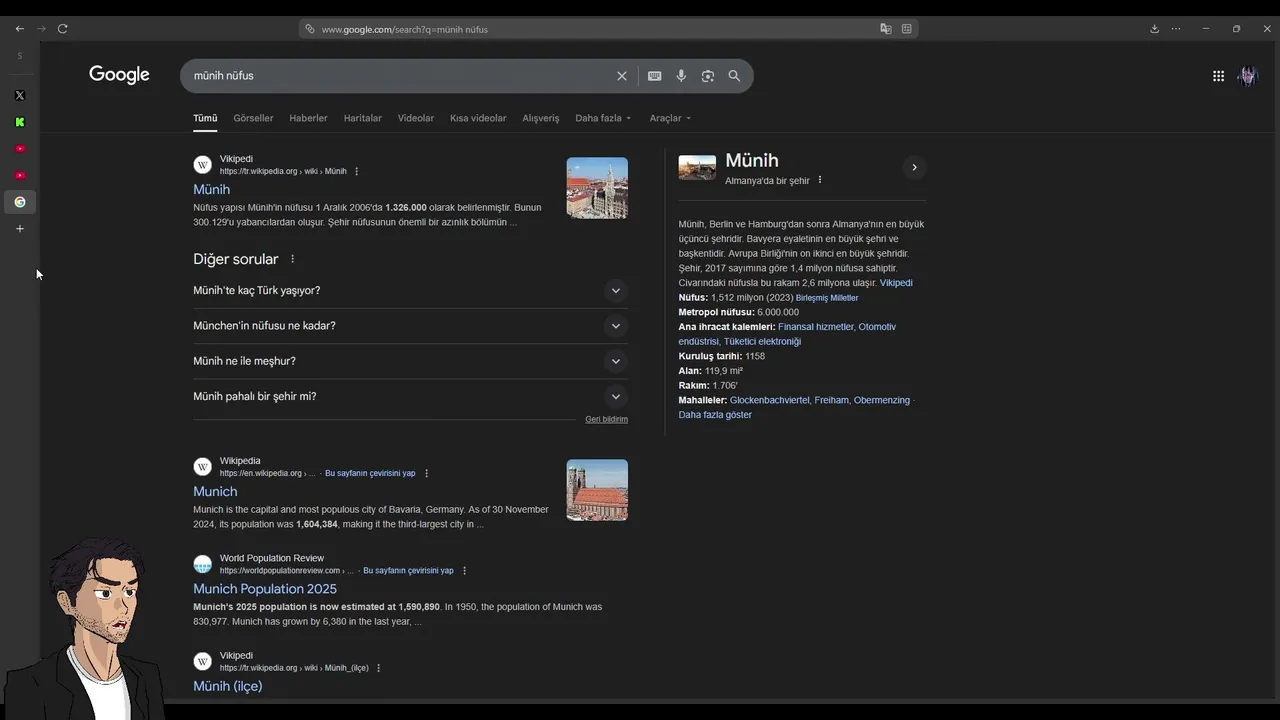
Task: Switch to the Alışveriş tab
Action: click(x=541, y=118)
